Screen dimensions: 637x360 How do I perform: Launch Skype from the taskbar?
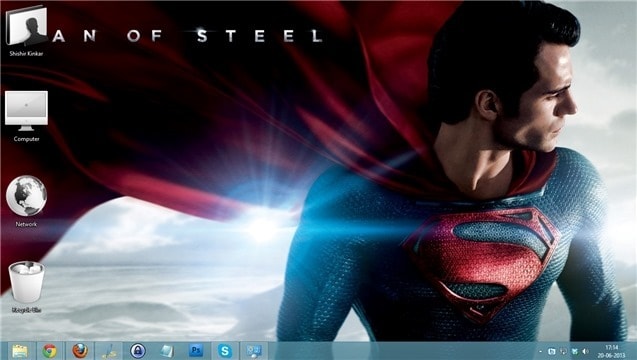225,351
